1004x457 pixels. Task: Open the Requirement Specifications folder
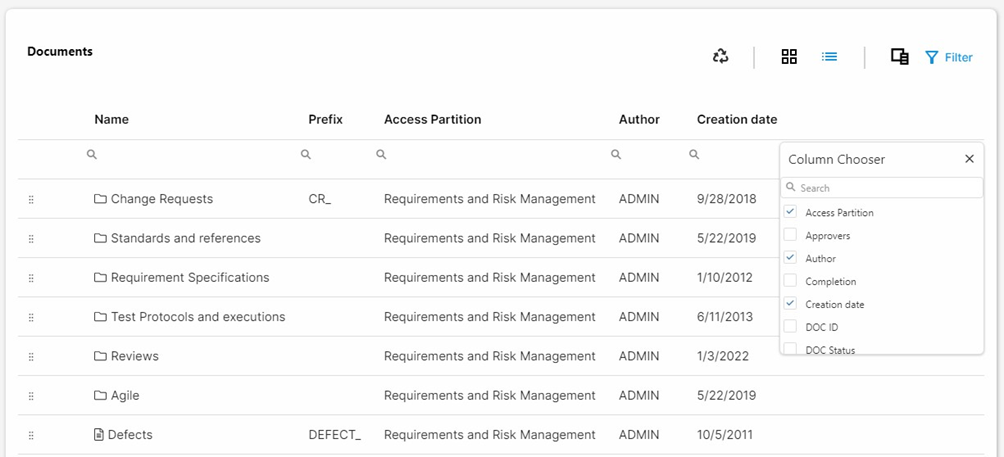coord(189,277)
